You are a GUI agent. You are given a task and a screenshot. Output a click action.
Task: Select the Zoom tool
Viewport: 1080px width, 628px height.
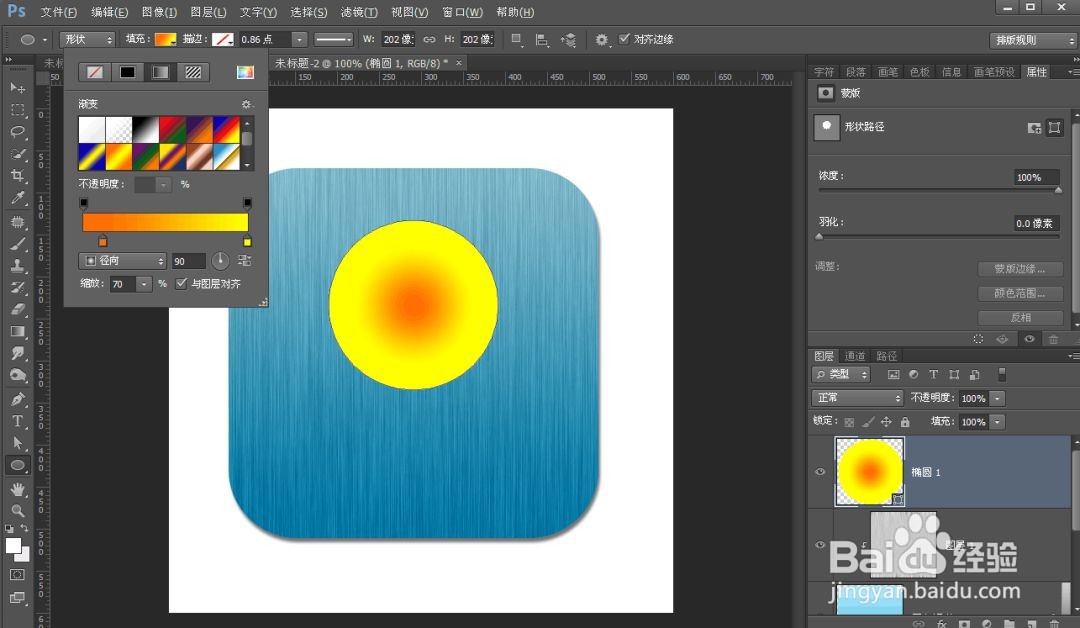pos(18,511)
